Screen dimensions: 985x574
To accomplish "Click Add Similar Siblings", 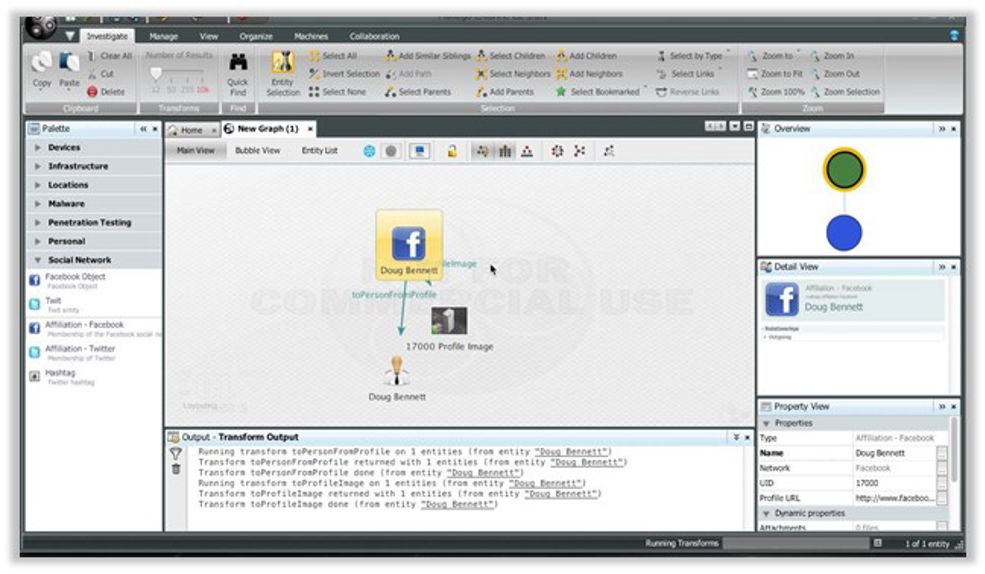I will (x=427, y=56).
